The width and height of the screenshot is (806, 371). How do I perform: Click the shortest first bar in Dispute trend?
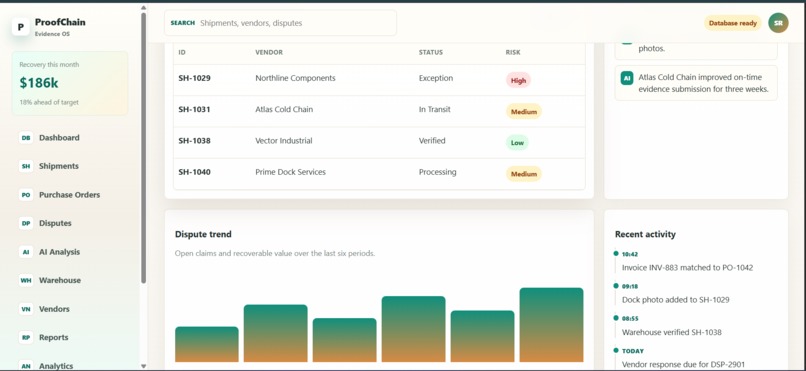coord(207,344)
